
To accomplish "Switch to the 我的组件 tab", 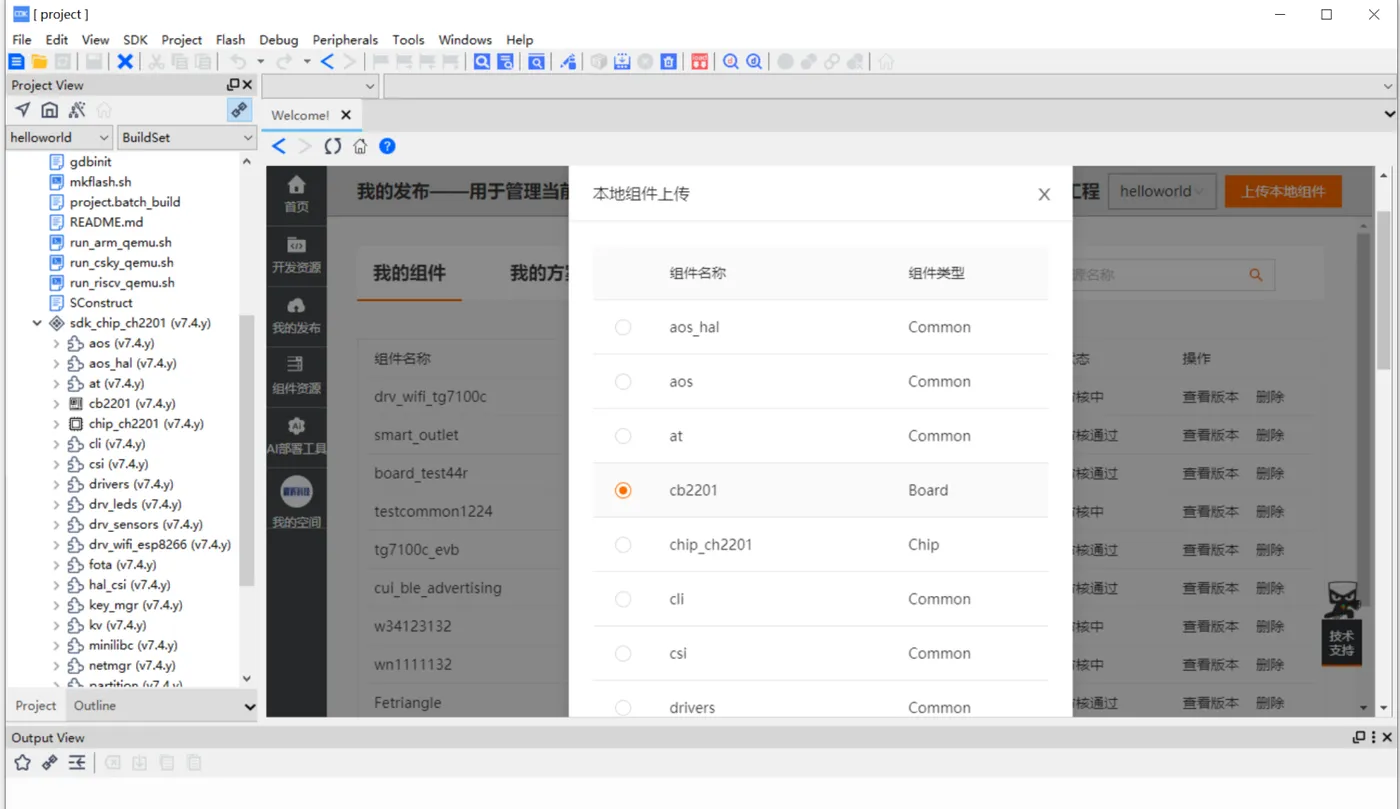I will 409,273.
